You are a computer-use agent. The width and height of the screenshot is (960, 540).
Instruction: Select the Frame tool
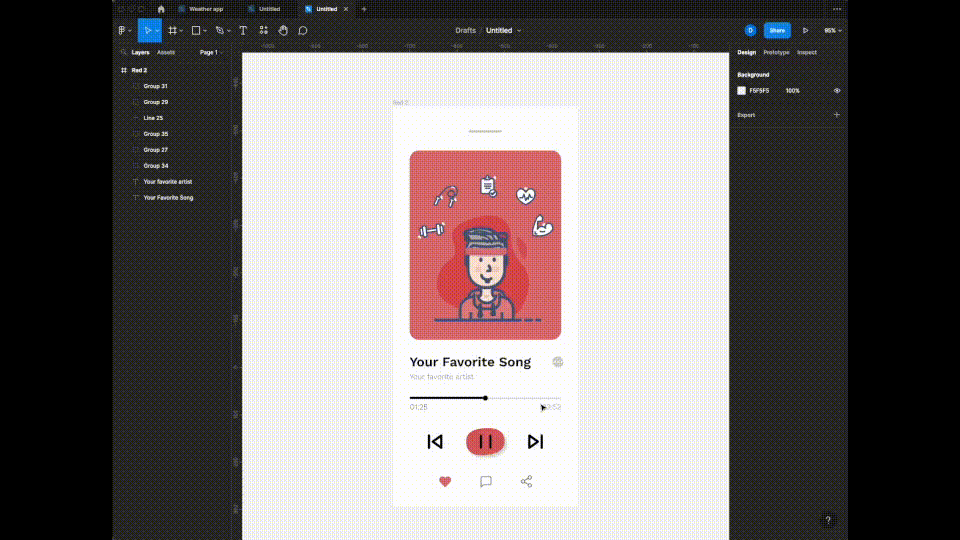point(173,30)
